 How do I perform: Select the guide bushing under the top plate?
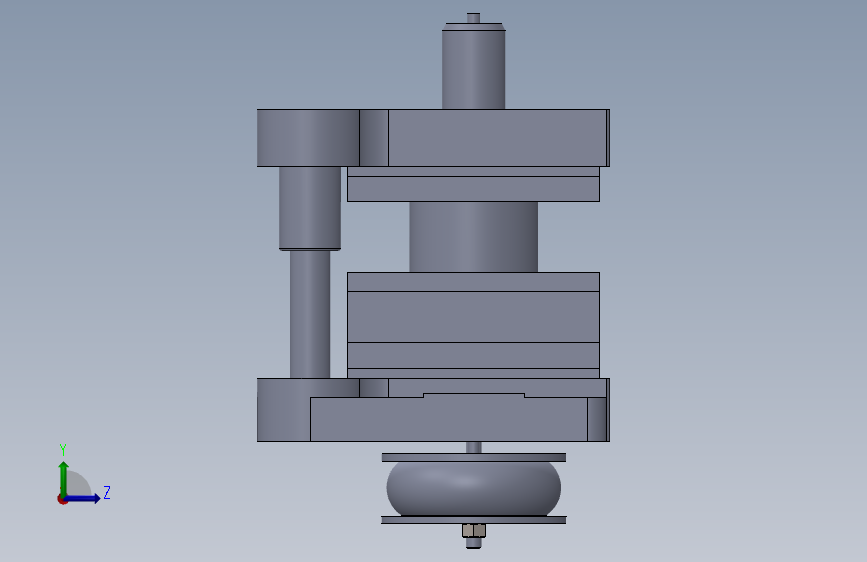[310, 208]
